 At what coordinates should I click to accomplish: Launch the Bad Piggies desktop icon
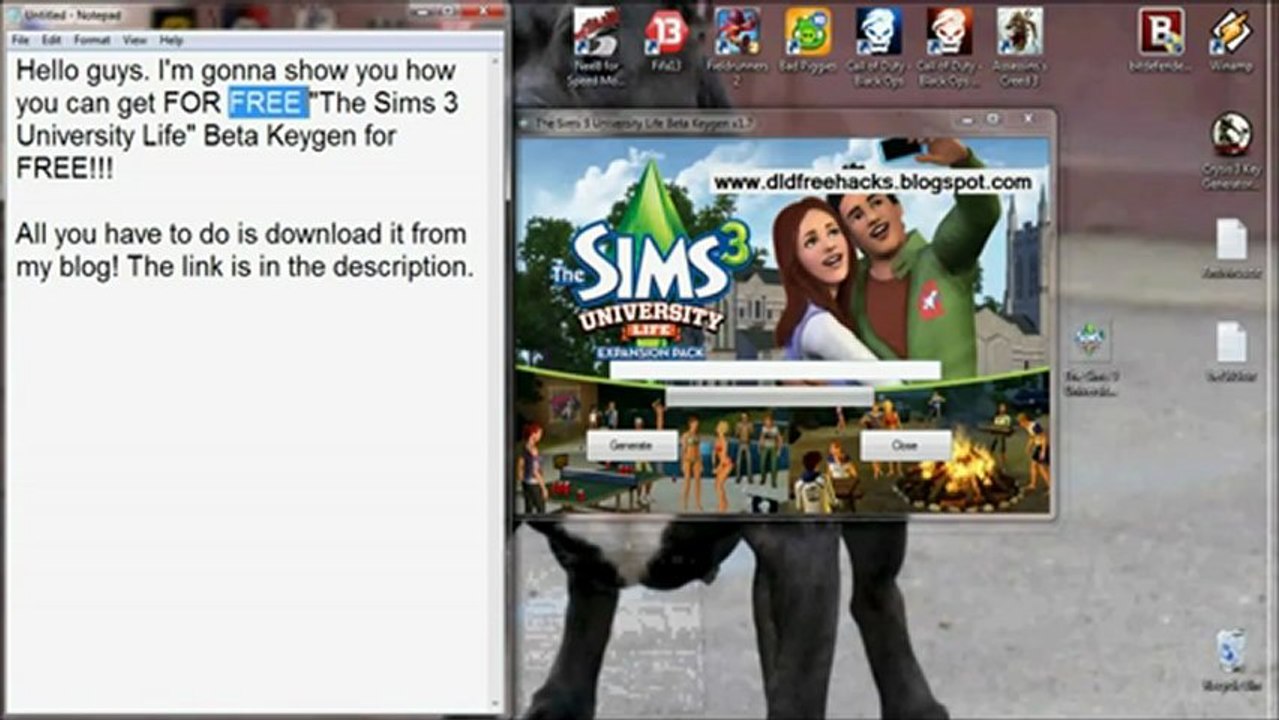808,39
